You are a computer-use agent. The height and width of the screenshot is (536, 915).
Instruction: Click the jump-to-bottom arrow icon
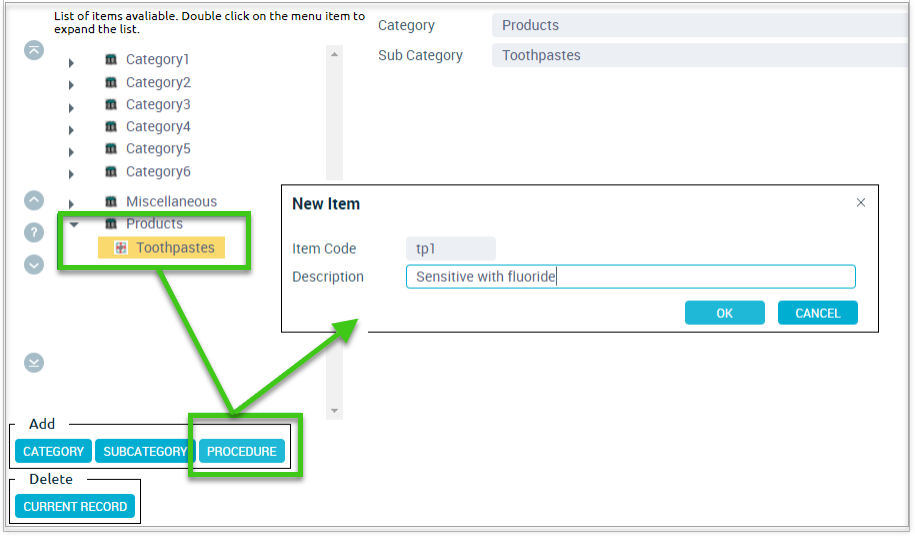click(x=34, y=363)
